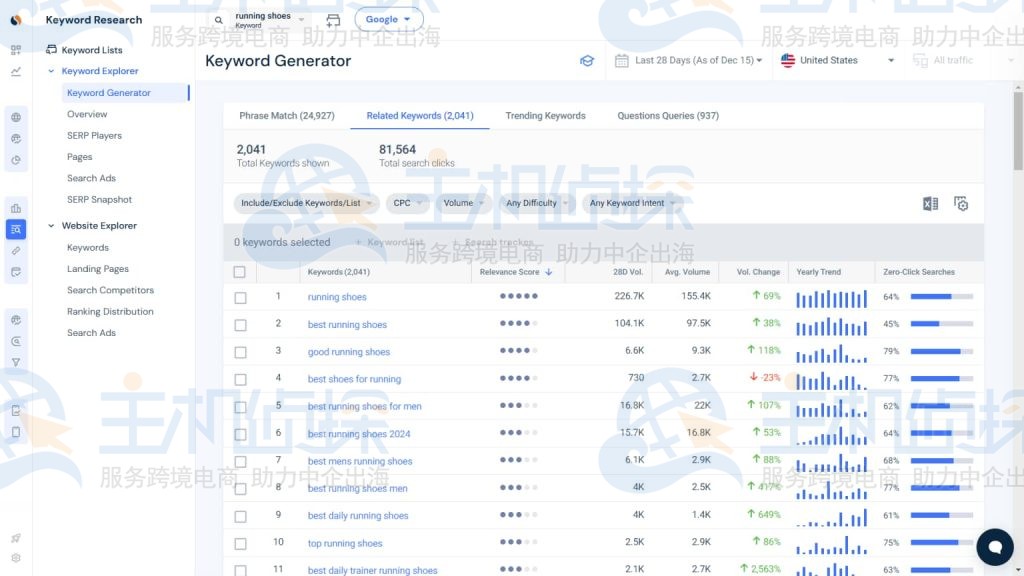Check the checkbox for best running shoes 2024
Image resolution: width=1024 pixels, height=576 pixels.
240,433
